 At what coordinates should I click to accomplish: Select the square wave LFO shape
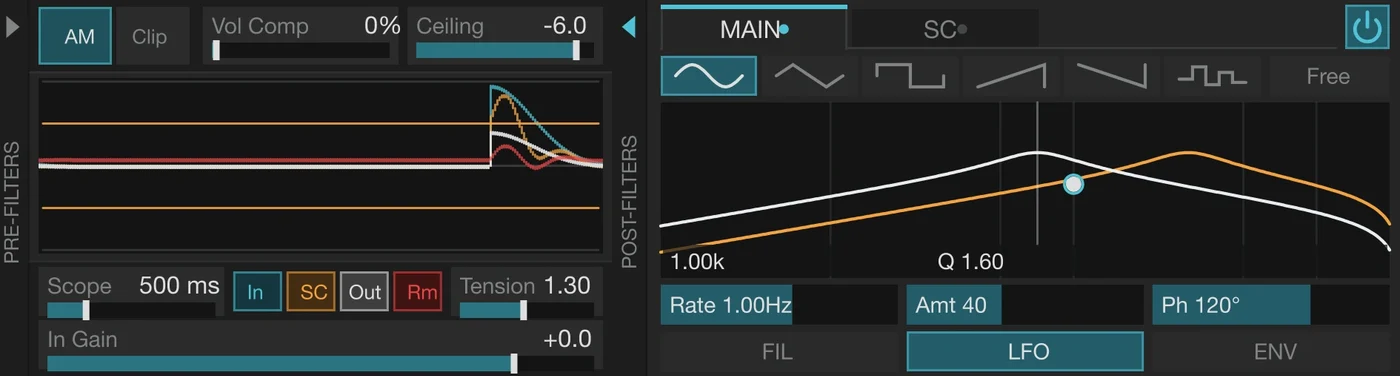(x=911, y=76)
